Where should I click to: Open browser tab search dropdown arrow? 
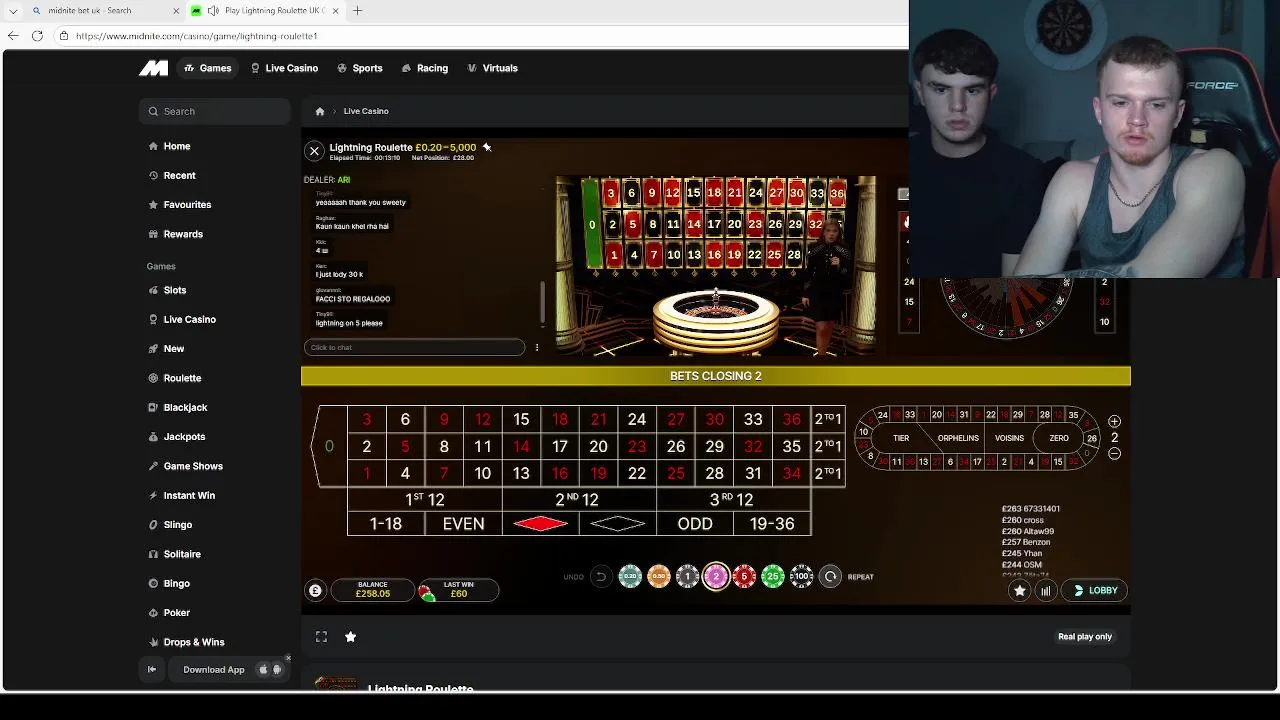(13, 11)
